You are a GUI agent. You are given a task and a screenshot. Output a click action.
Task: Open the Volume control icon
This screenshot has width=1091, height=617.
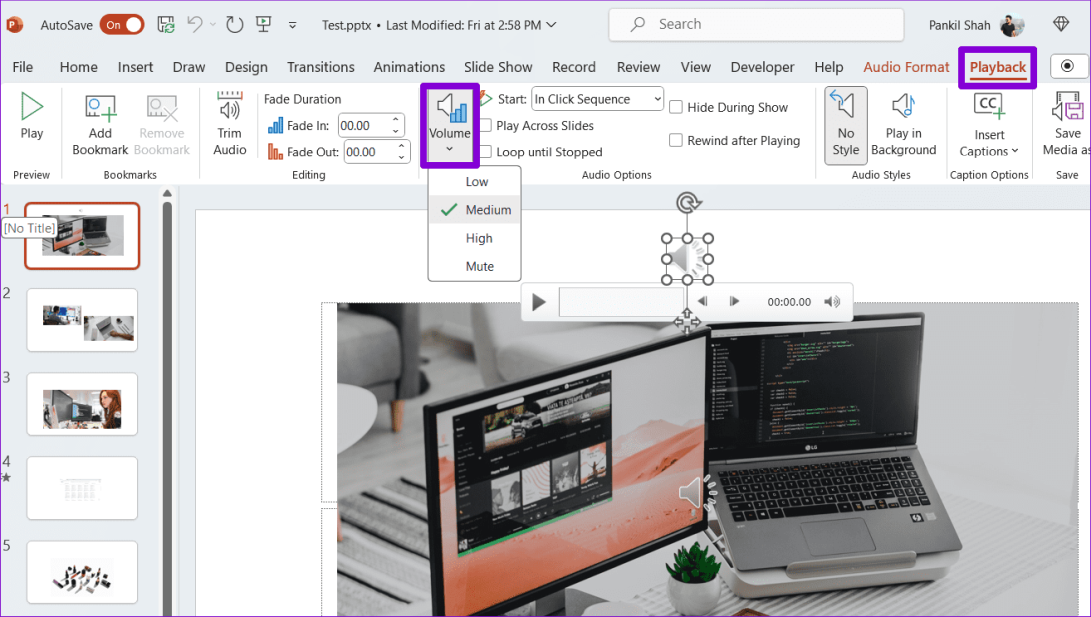click(449, 110)
